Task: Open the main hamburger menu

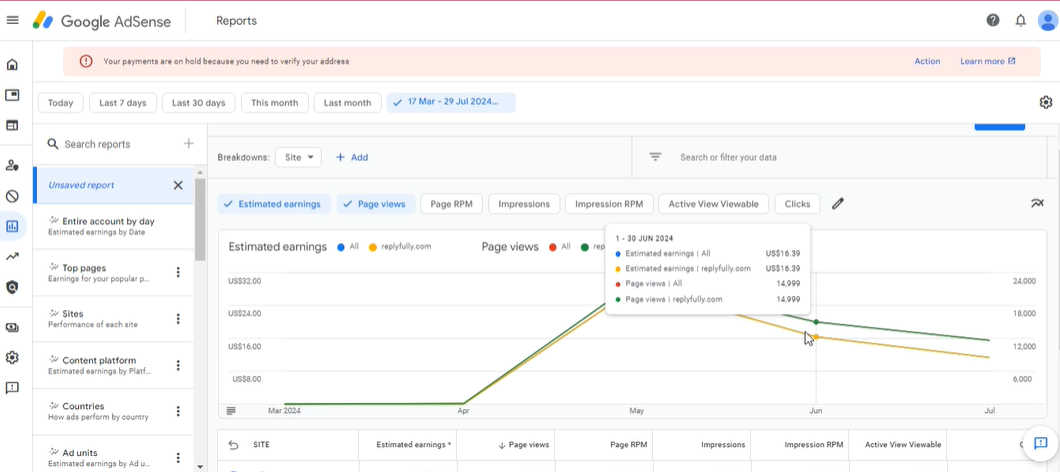Action: tap(12, 20)
